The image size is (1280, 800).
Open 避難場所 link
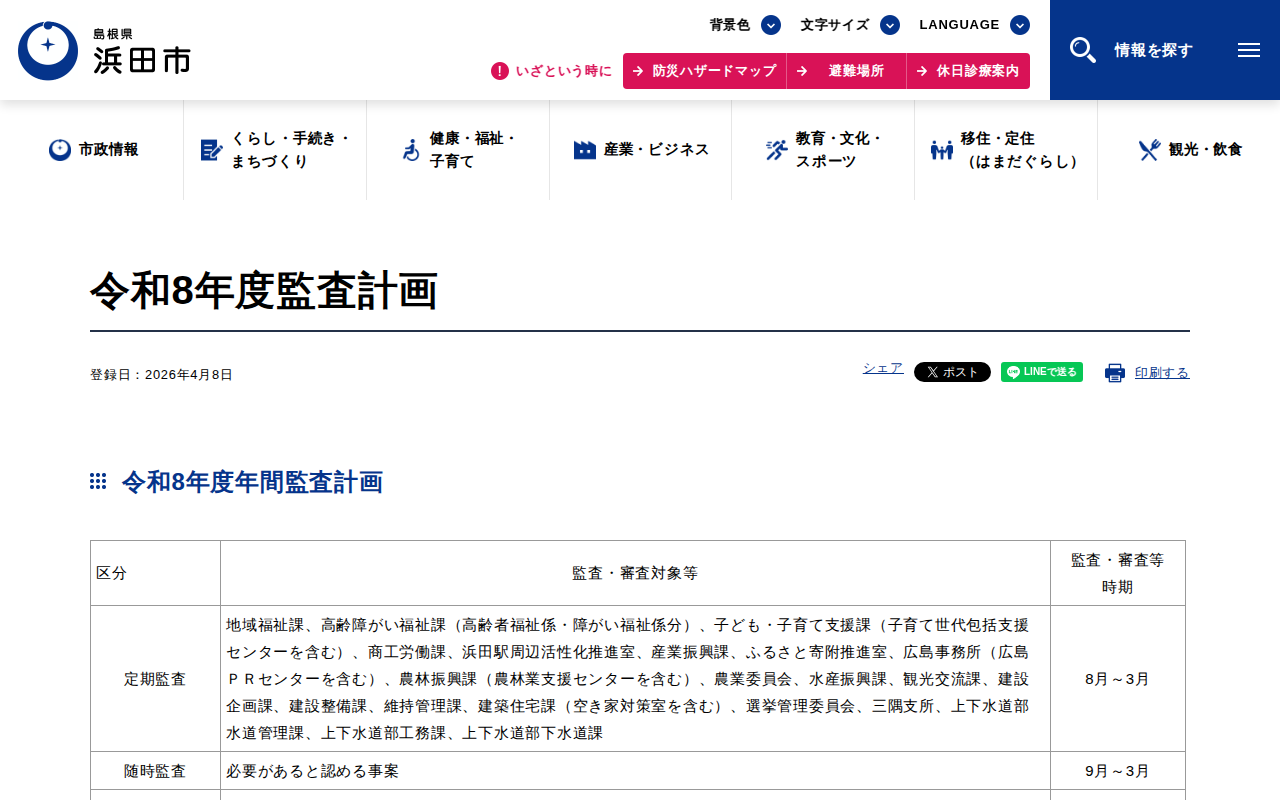[x=847, y=71]
